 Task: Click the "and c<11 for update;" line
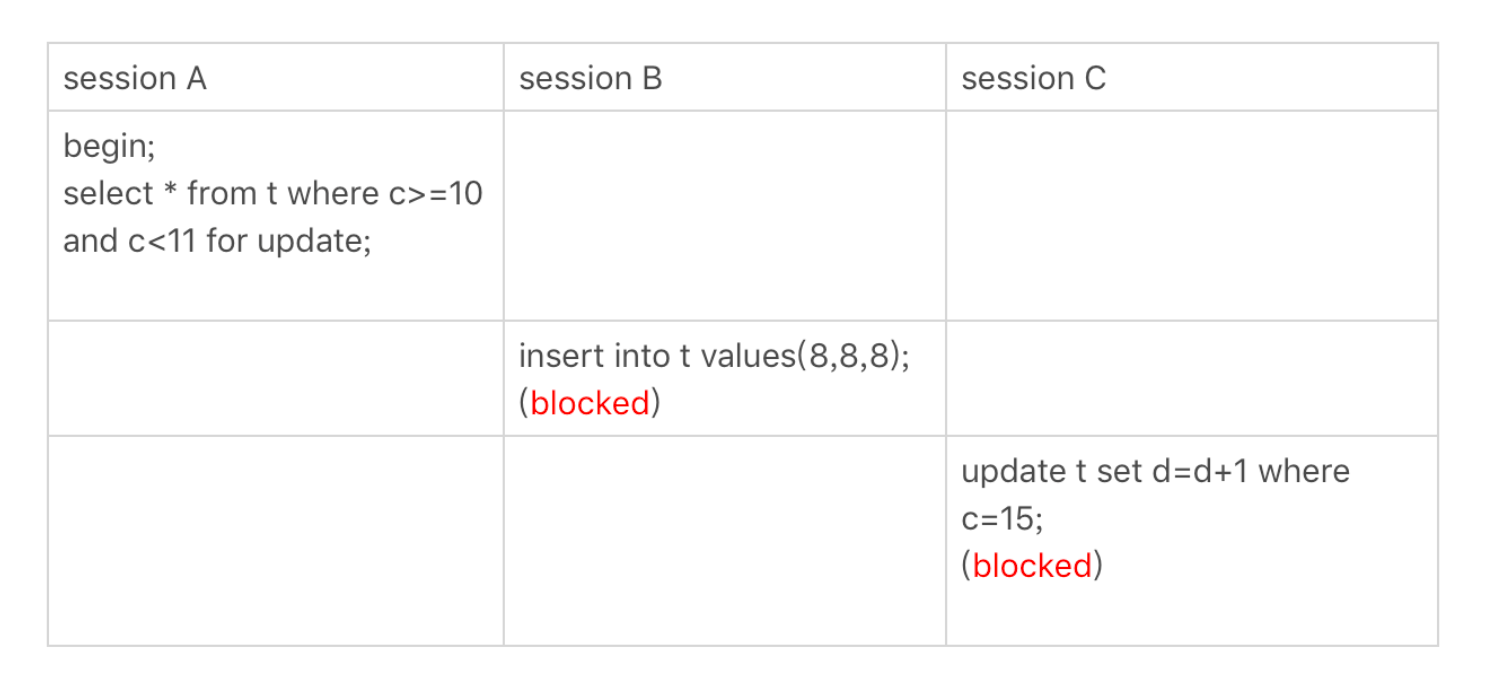point(217,241)
